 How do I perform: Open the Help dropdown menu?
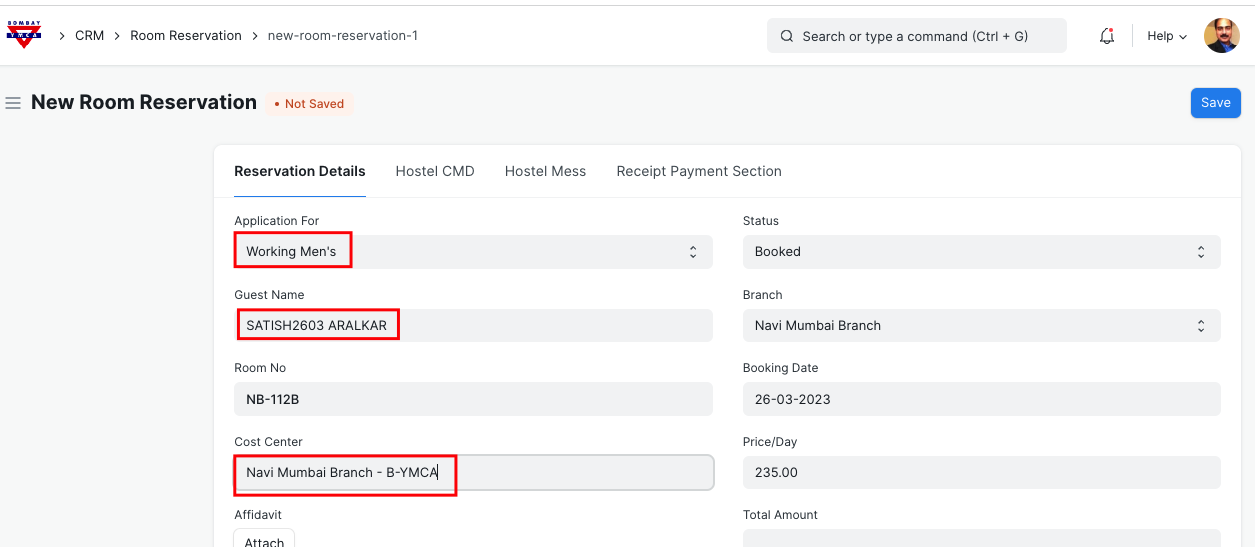[1166, 36]
